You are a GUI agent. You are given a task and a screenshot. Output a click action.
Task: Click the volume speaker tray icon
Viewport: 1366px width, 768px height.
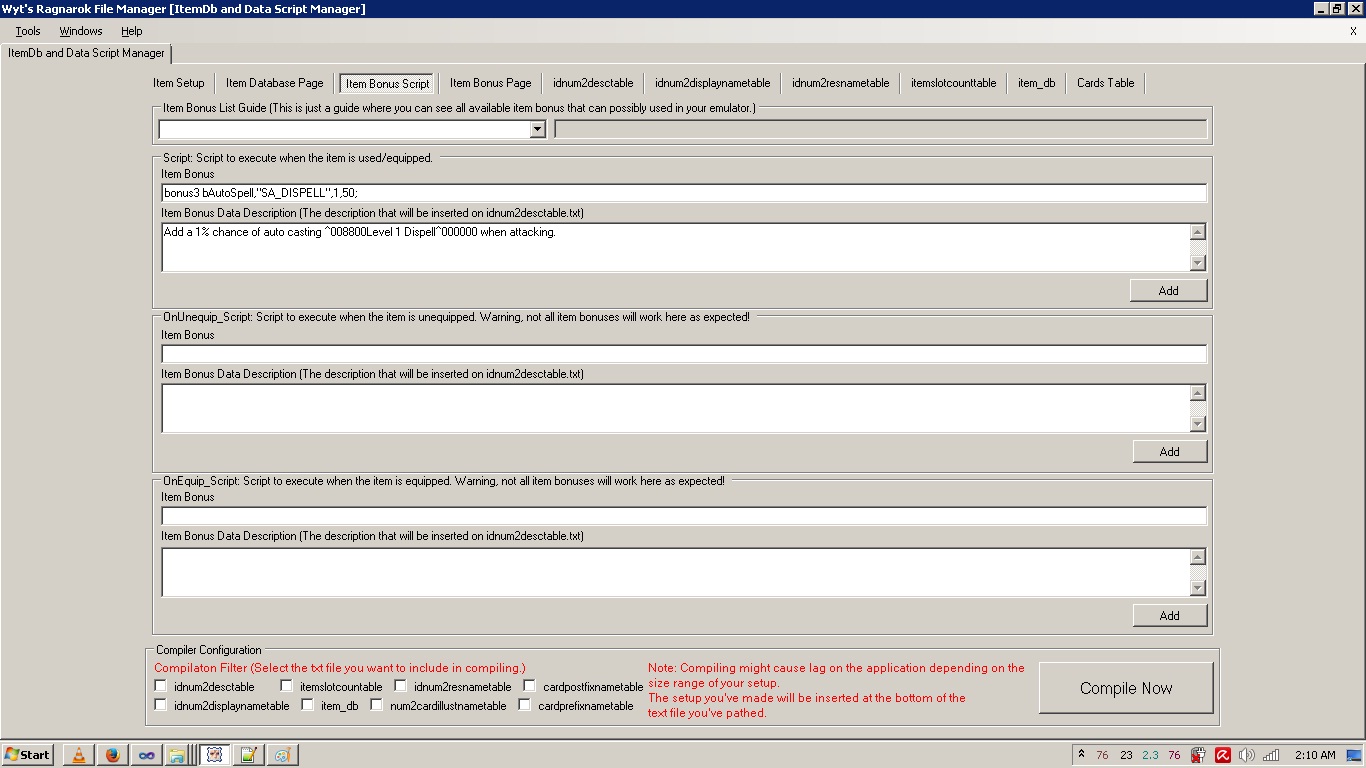coord(1246,755)
